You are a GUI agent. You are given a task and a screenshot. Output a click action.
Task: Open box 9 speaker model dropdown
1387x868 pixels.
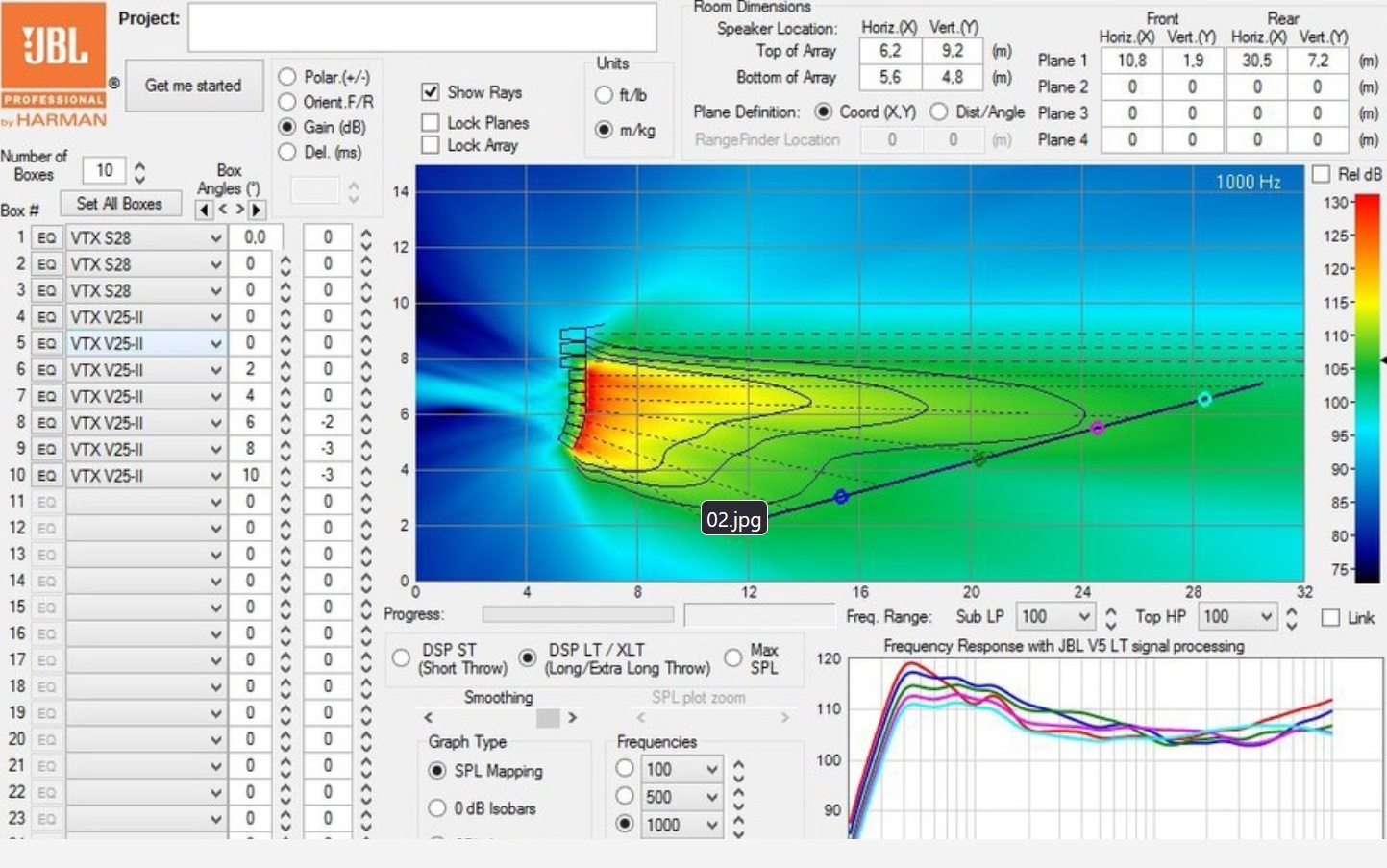[146, 449]
